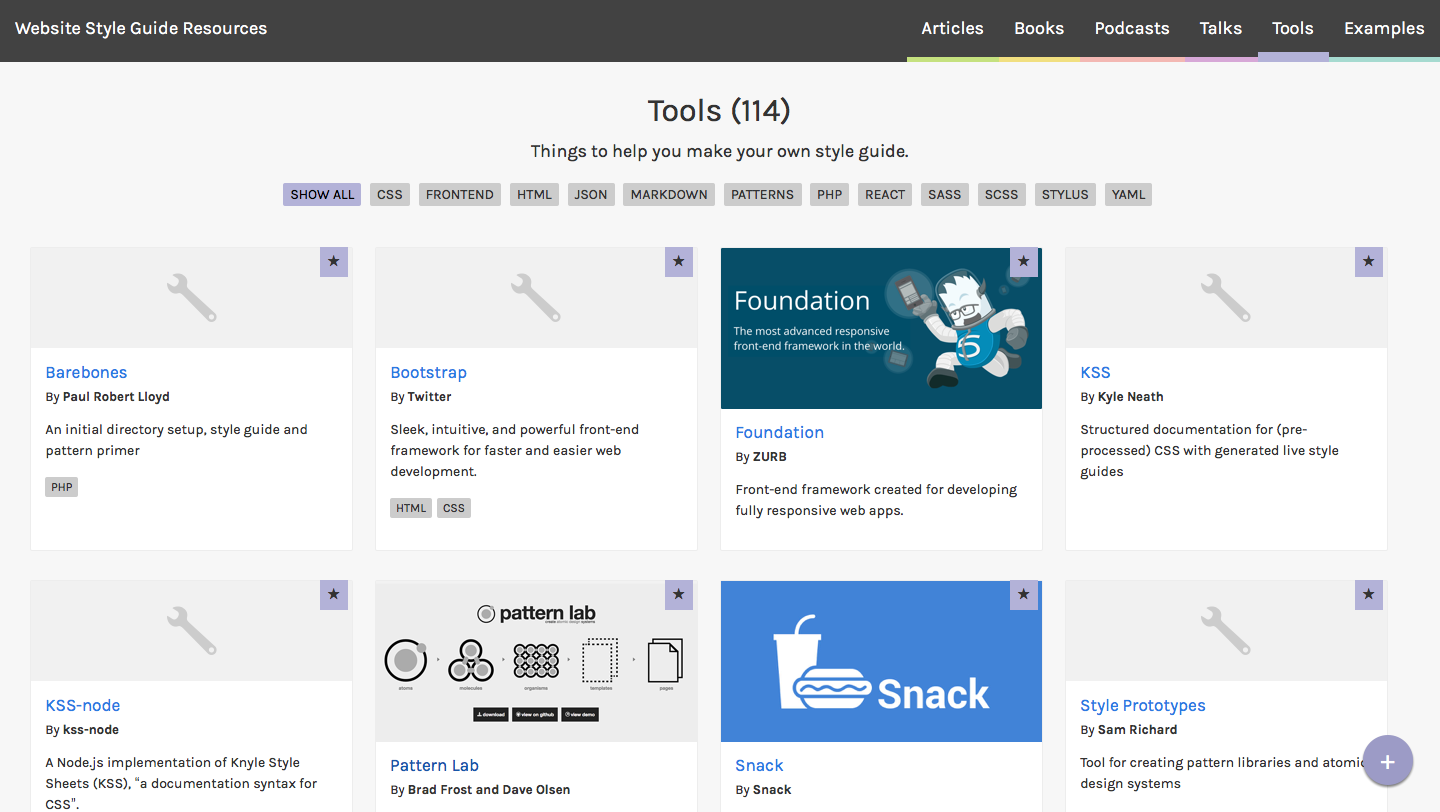Screen dimensions: 1440x812
Task: Click the KSS-node wrench placeholder image
Action: click(x=191, y=631)
